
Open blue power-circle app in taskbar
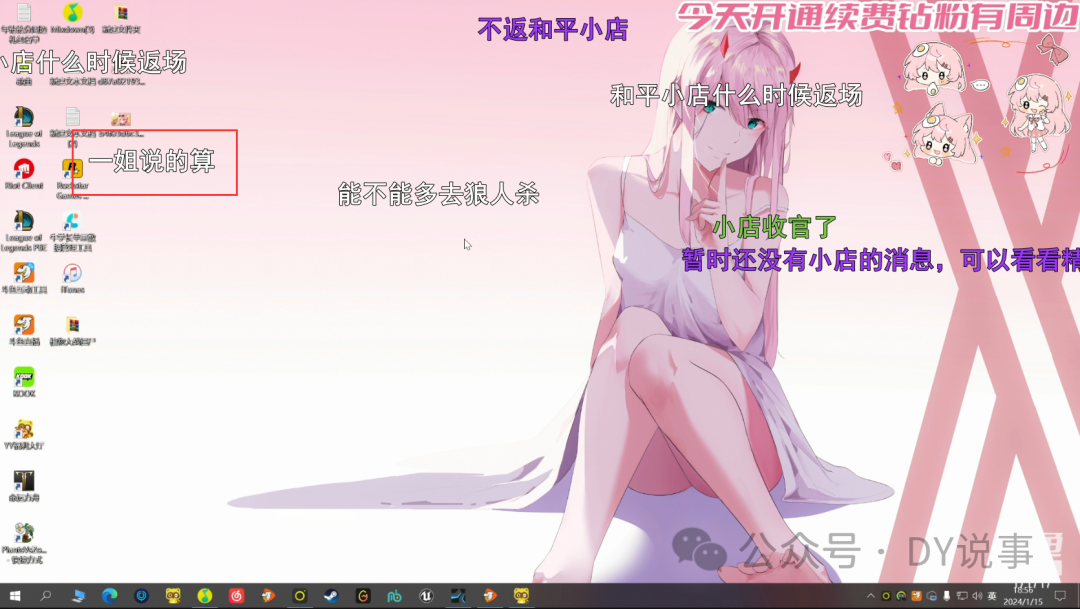pyautogui.click(x=141, y=596)
